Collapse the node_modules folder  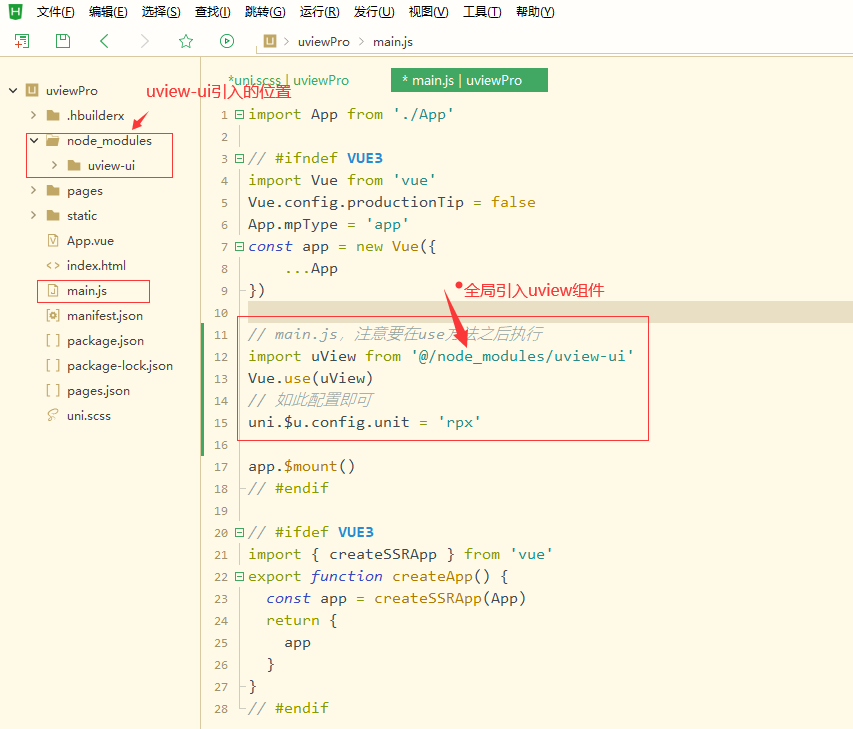click(x=34, y=140)
